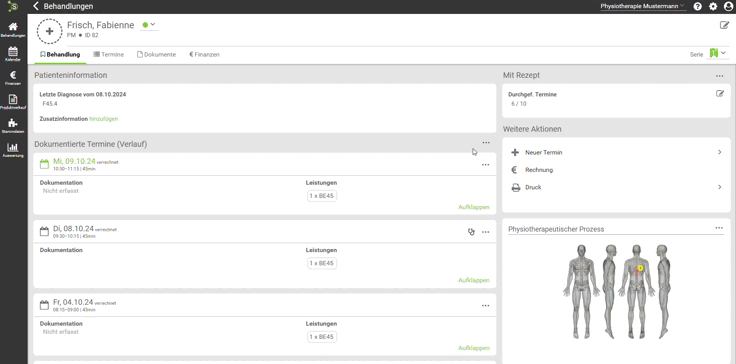Viewport: 736px width, 364px height.
Task: Click the marked spot on the body chart
Action: 640,268
